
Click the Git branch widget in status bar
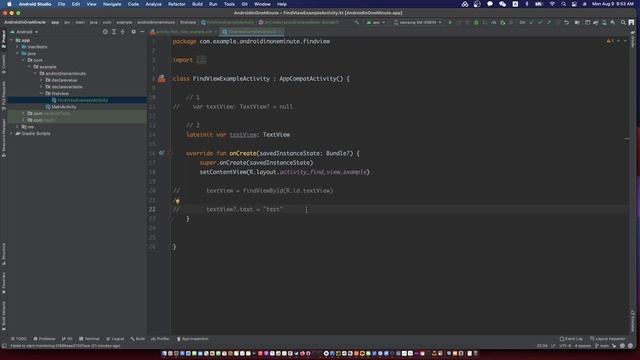[602, 346]
